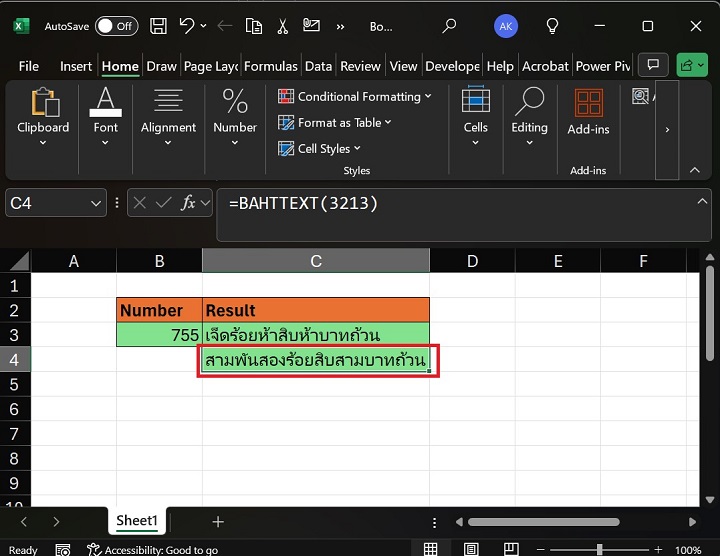Switch to Page Layout view
This screenshot has height=556, width=720.
pyautogui.click(x=469, y=549)
